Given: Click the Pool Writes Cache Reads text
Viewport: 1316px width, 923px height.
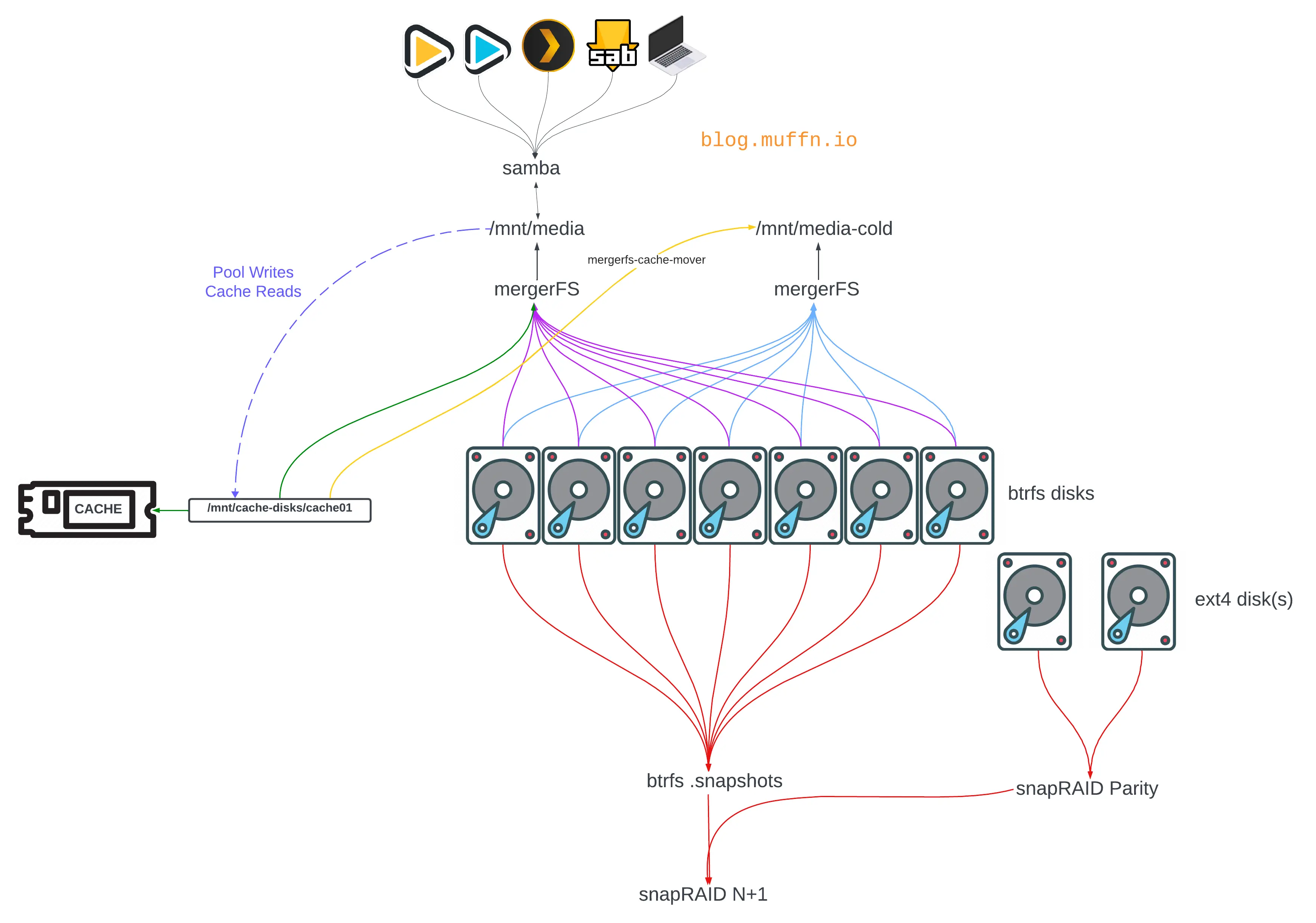Looking at the screenshot, I should click(x=253, y=281).
